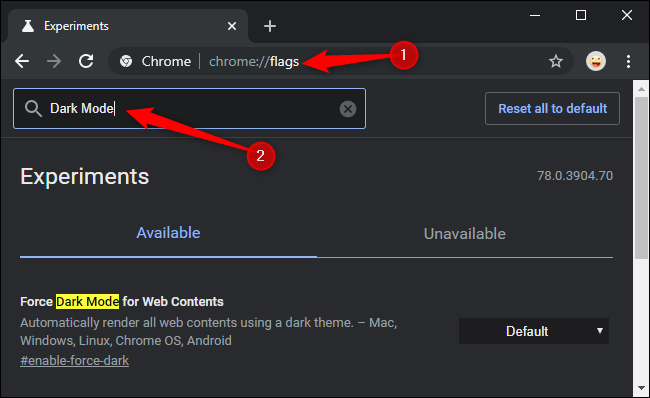The height and width of the screenshot is (398, 650).
Task: Reload the page with the refresh icon
Action: click(86, 61)
